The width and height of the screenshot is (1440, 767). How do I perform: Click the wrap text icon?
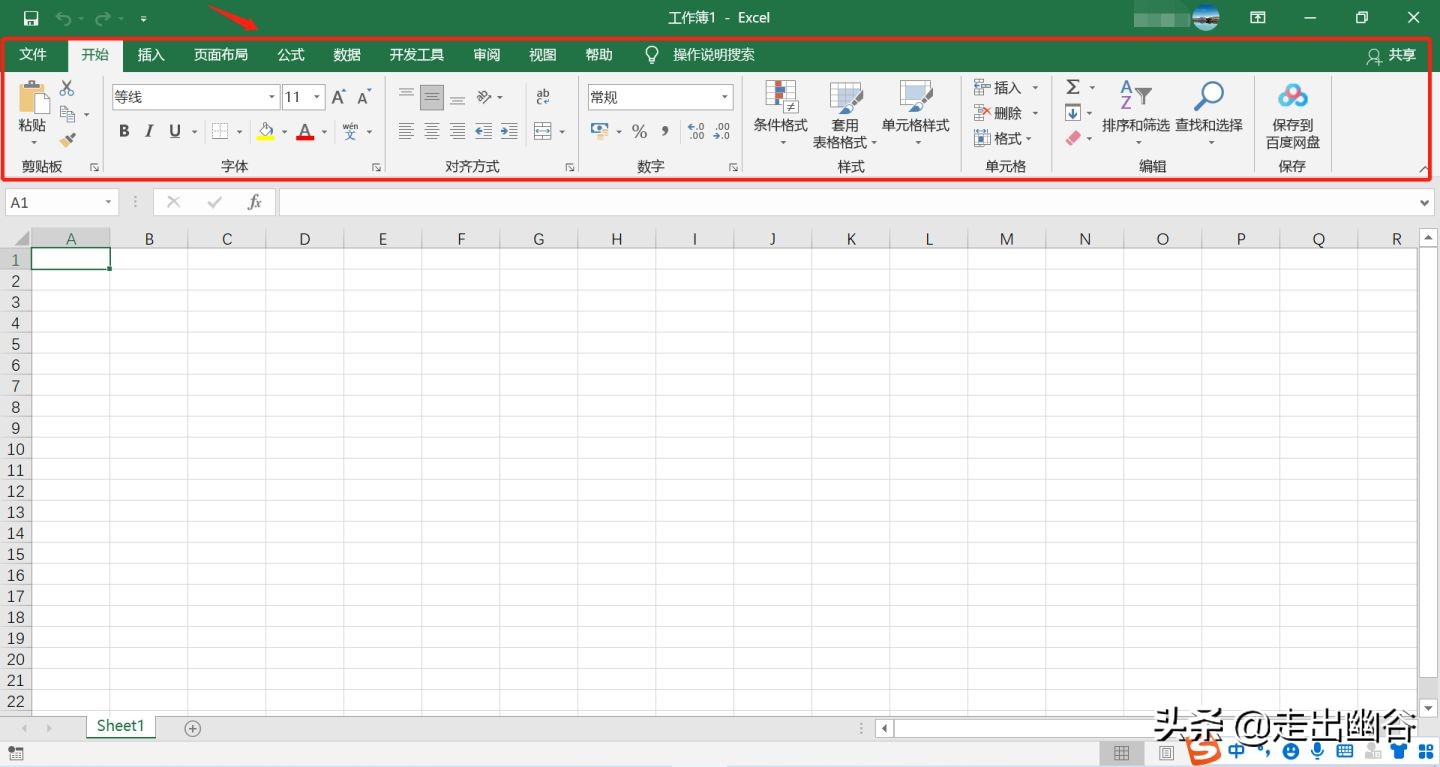pos(543,97)
